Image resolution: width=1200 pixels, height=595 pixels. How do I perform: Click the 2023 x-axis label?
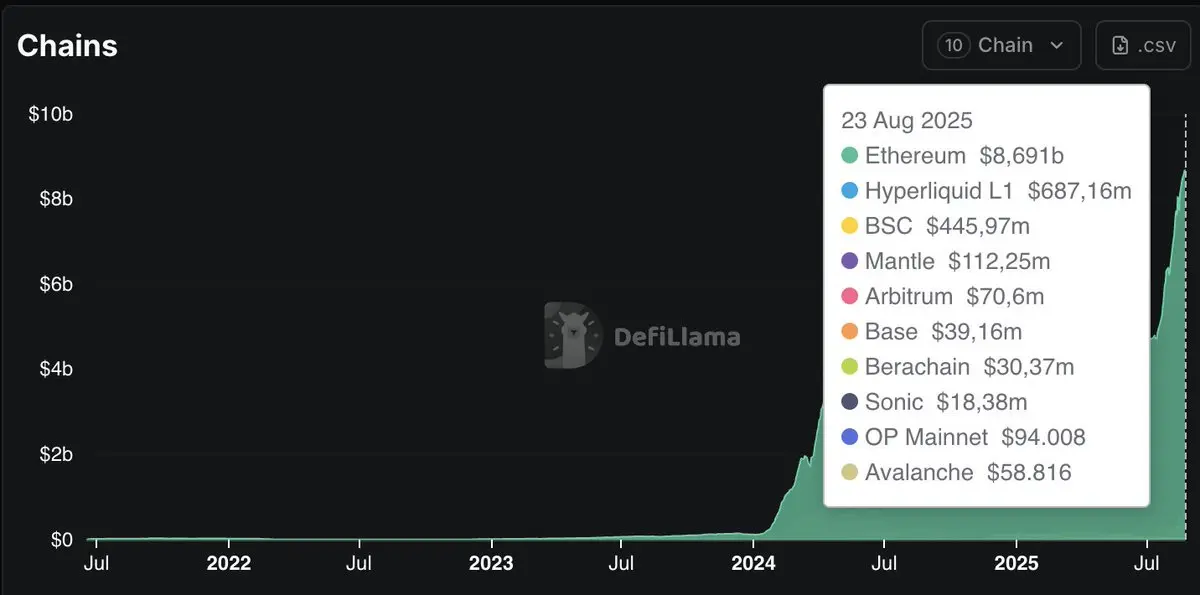pos(491,564)
